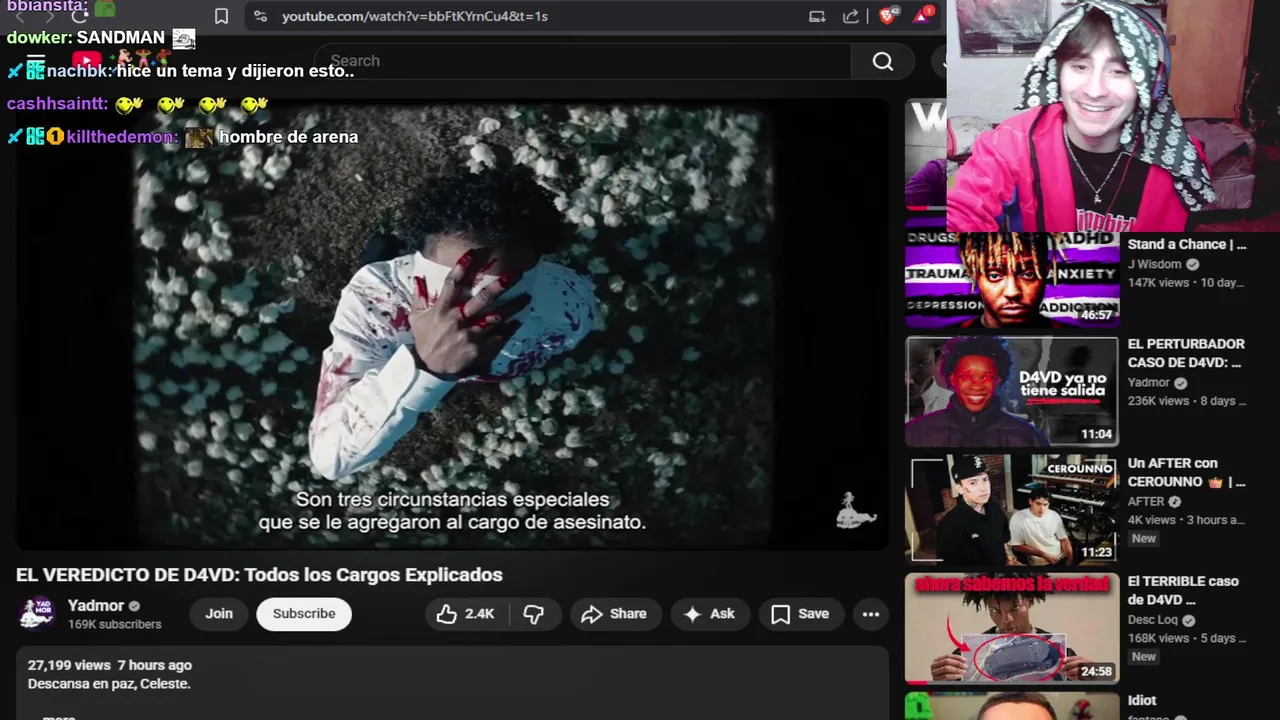Open the D4VD ya no tiene salida thumbnail
1280x720 pixels.
(x=1011, y=391)
